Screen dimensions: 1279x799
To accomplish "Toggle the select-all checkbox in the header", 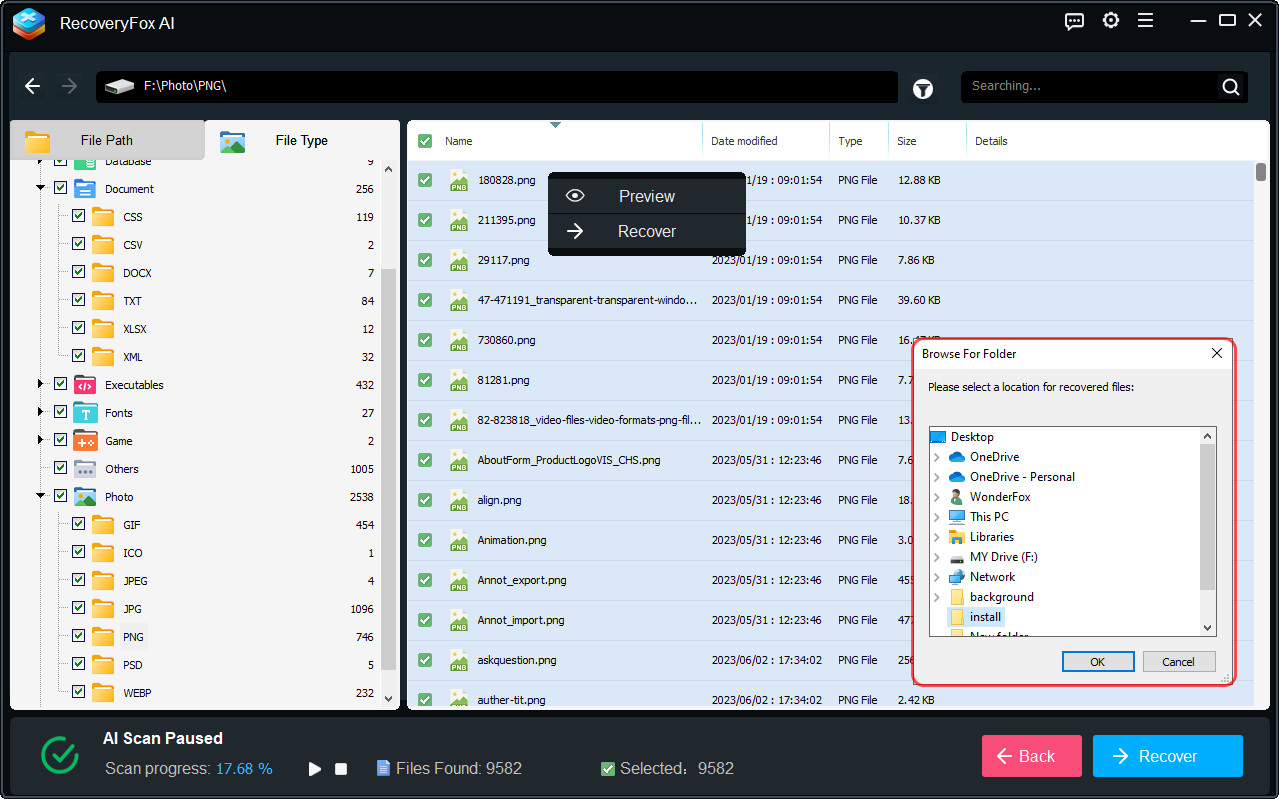I will (425, 141).
